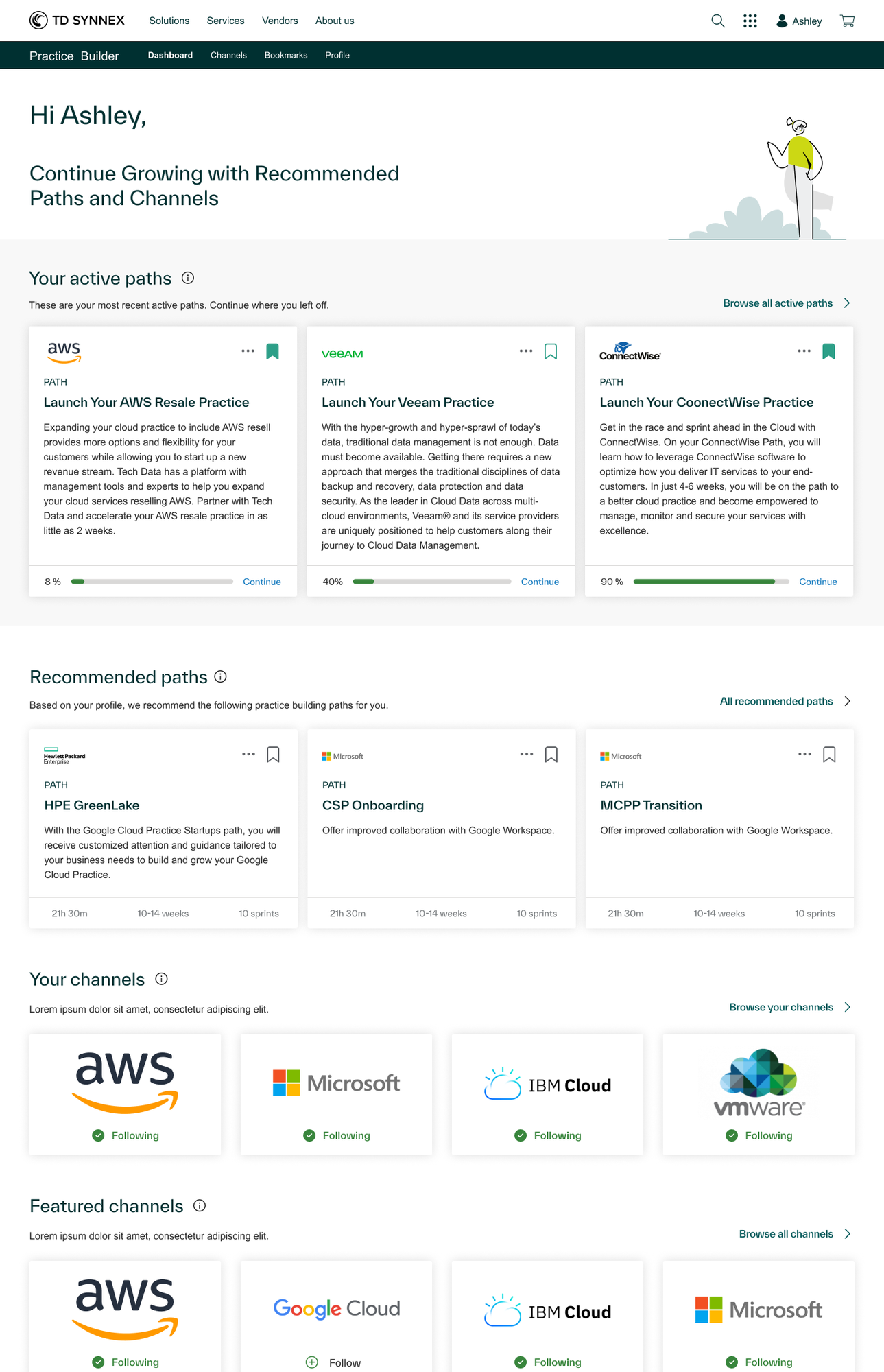Click the info icon beside Your channels

click(x=162, y=979)
